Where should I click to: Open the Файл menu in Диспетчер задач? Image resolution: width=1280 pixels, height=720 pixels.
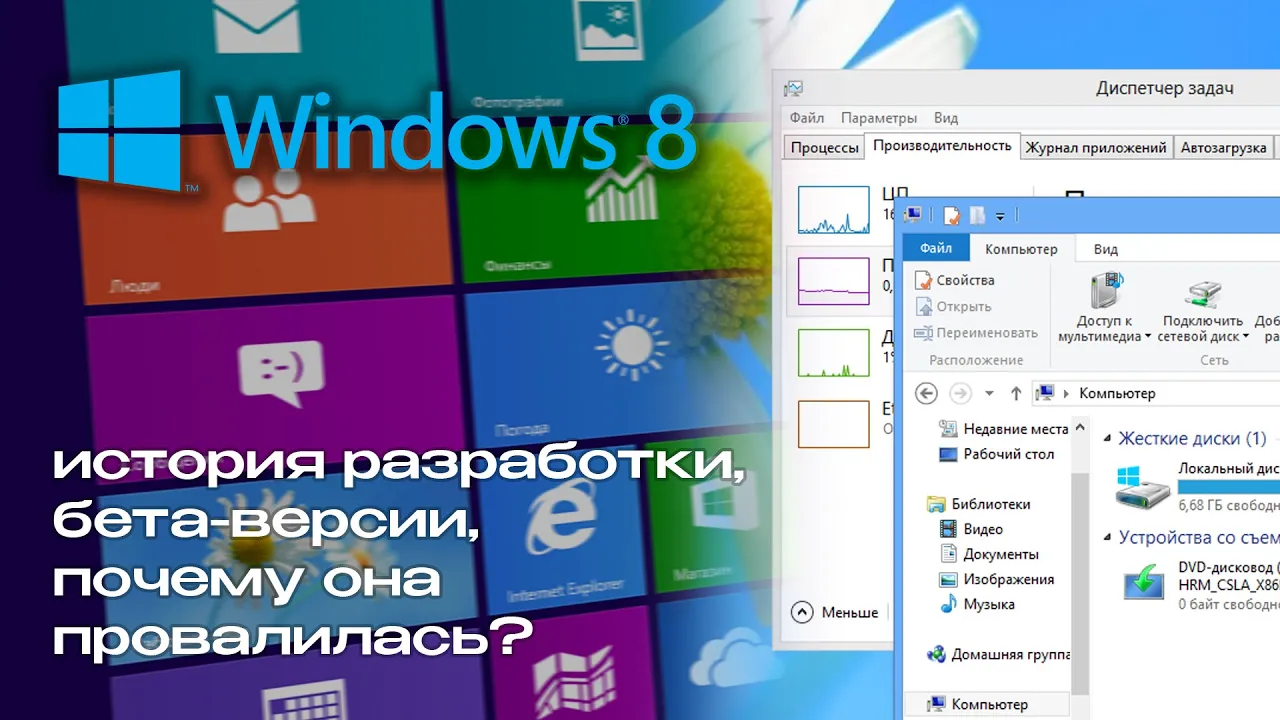click(x=806, y=117)
